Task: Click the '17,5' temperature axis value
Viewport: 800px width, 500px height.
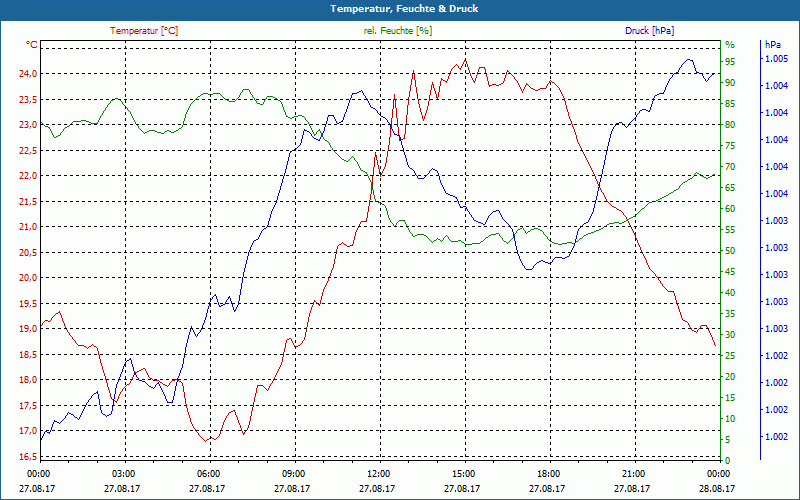Action: point(28,405)
